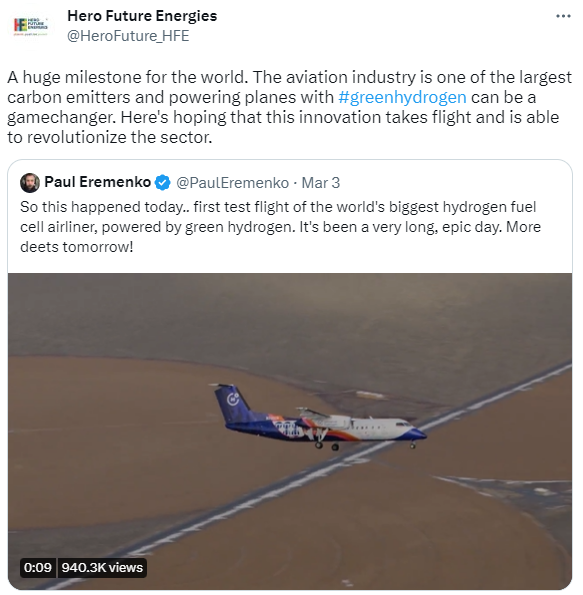Click the main tweet text about aviation industry
Image resolution: width=583 pixels, height=595 pixels.
289,107
